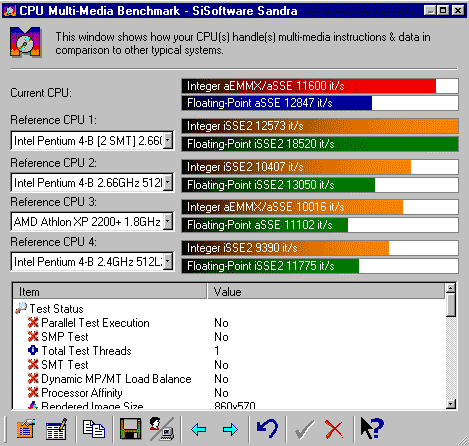Screen dimensions: 469x446
Task: Click the Floating-Point iSSE2 18520 bar
Action: (320, 144)
